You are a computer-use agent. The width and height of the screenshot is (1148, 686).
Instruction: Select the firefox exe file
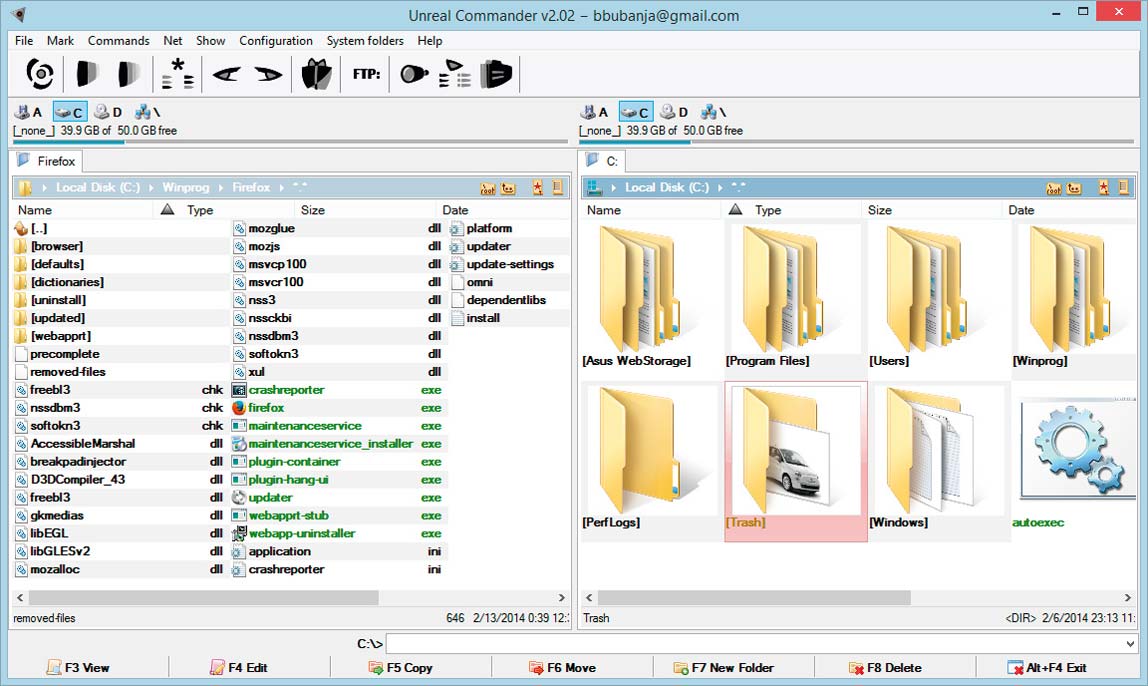point(337,408)
